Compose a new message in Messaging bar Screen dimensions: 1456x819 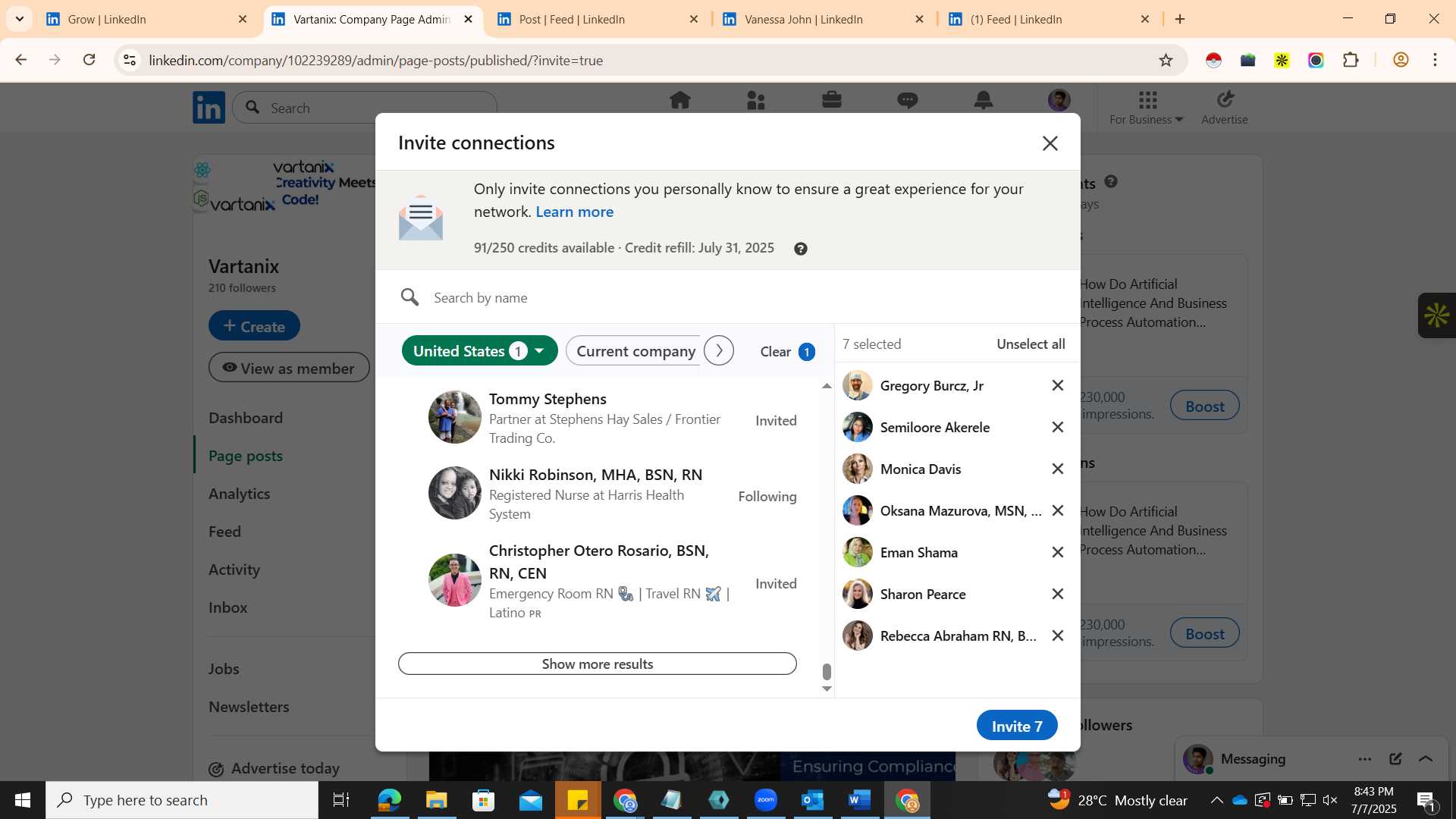pyautogui.click(x=1395, y=759)
